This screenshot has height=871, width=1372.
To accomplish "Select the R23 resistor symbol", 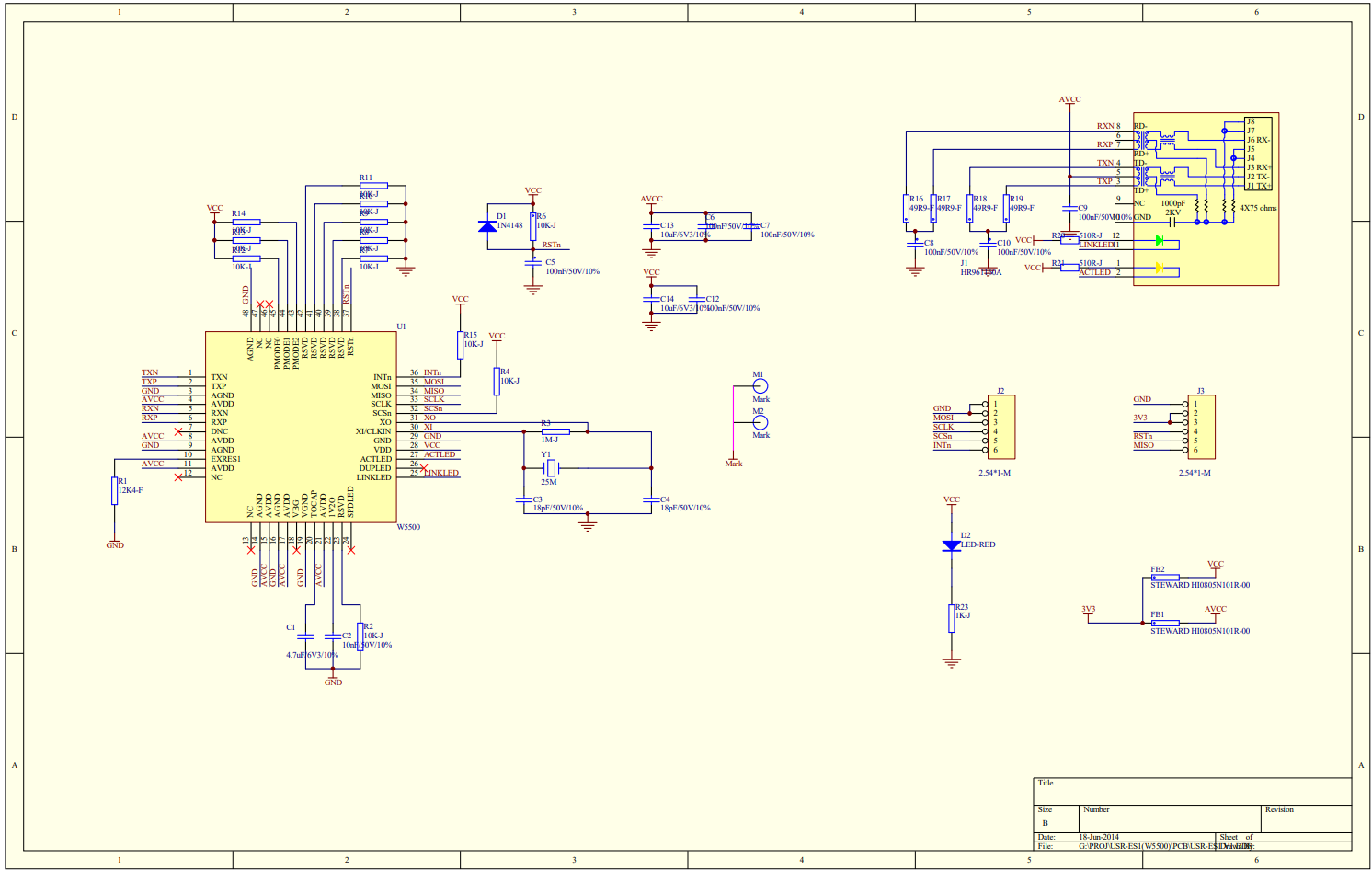I will click(952, 618).
